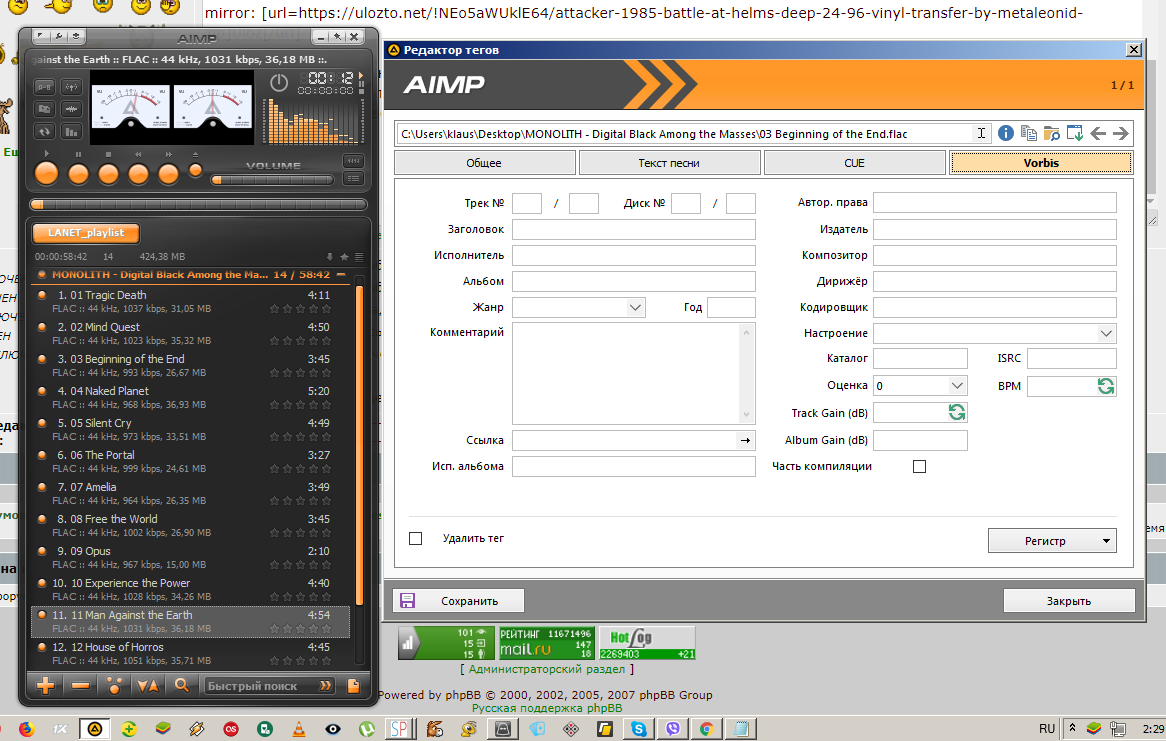Click the Заголовок input field
The height and width of the screenshot is (741, 1166).
(x=634, y=229)
